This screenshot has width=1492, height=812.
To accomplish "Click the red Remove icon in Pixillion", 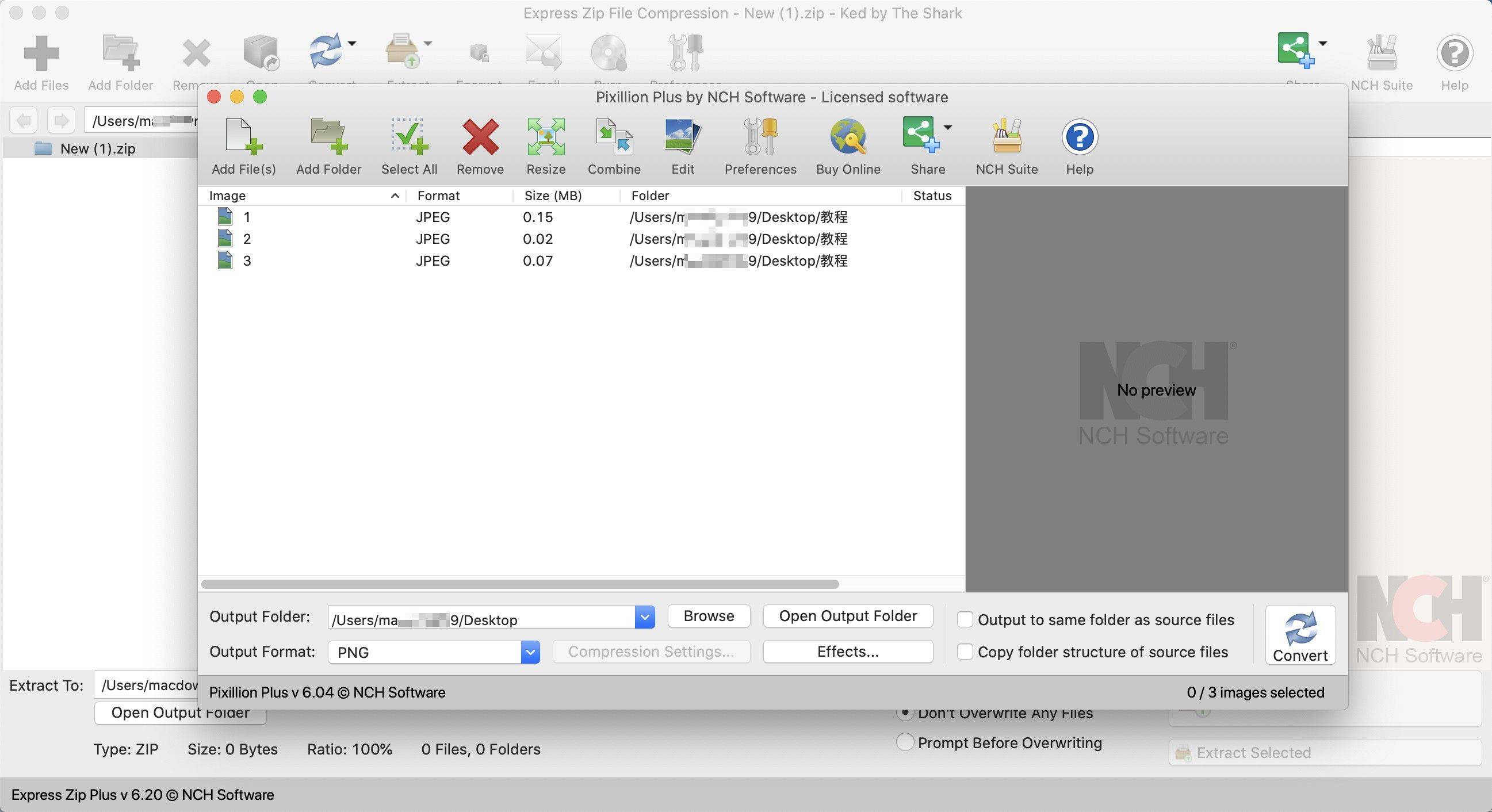I will click(480, 137).
